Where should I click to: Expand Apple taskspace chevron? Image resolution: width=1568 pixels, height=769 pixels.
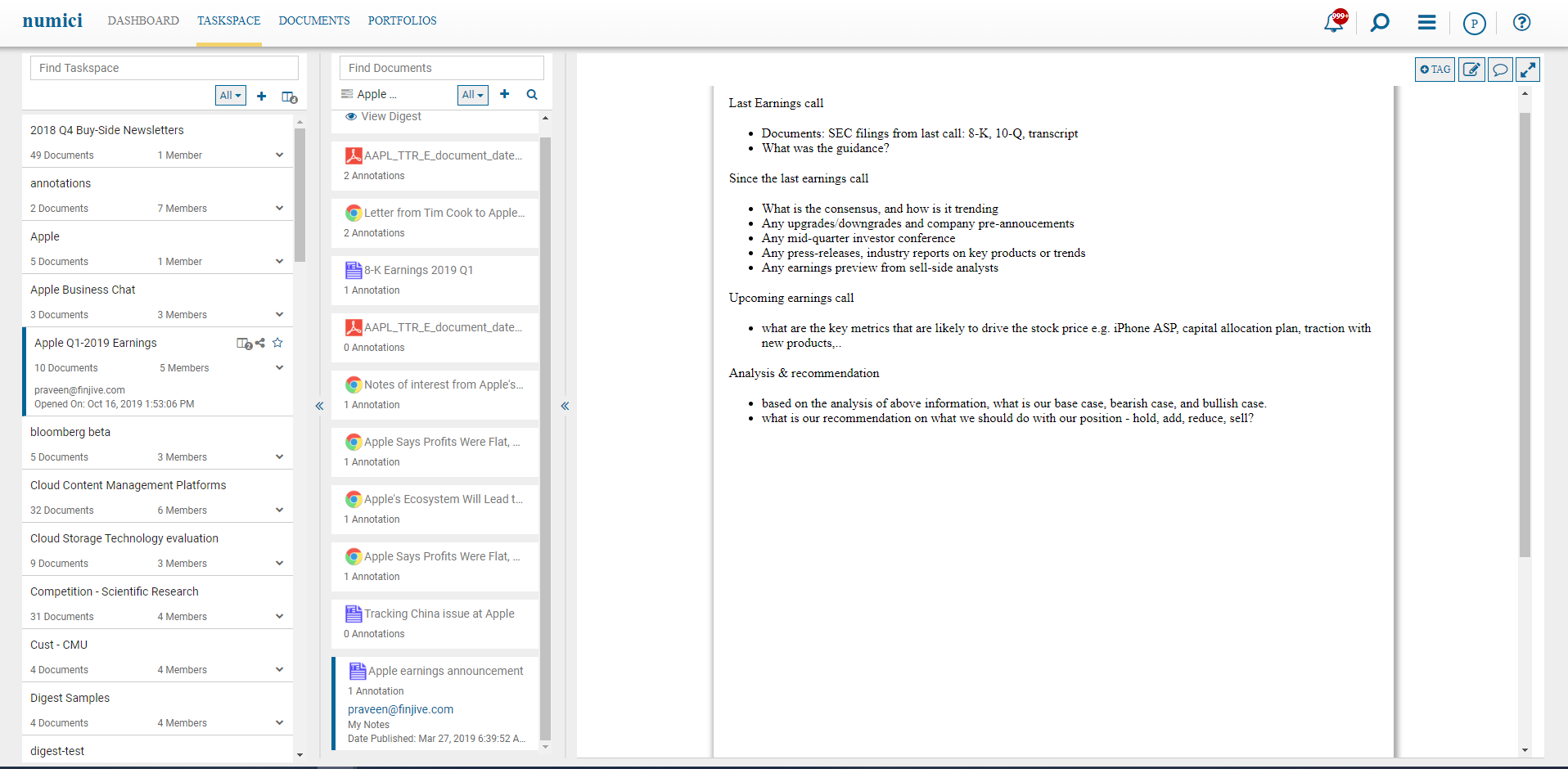(x=279, y=261)
